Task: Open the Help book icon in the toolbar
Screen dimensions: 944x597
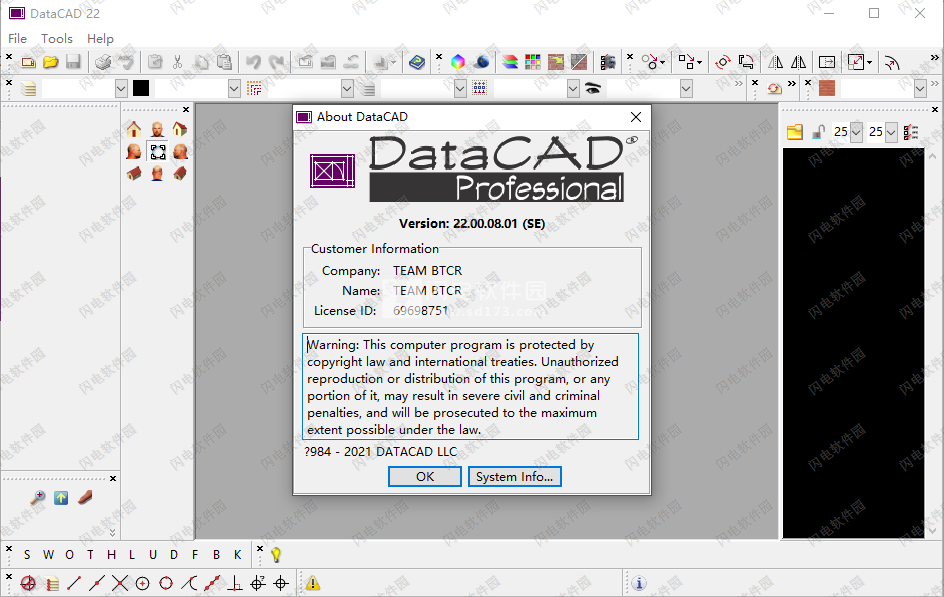Action: [417, 62]
